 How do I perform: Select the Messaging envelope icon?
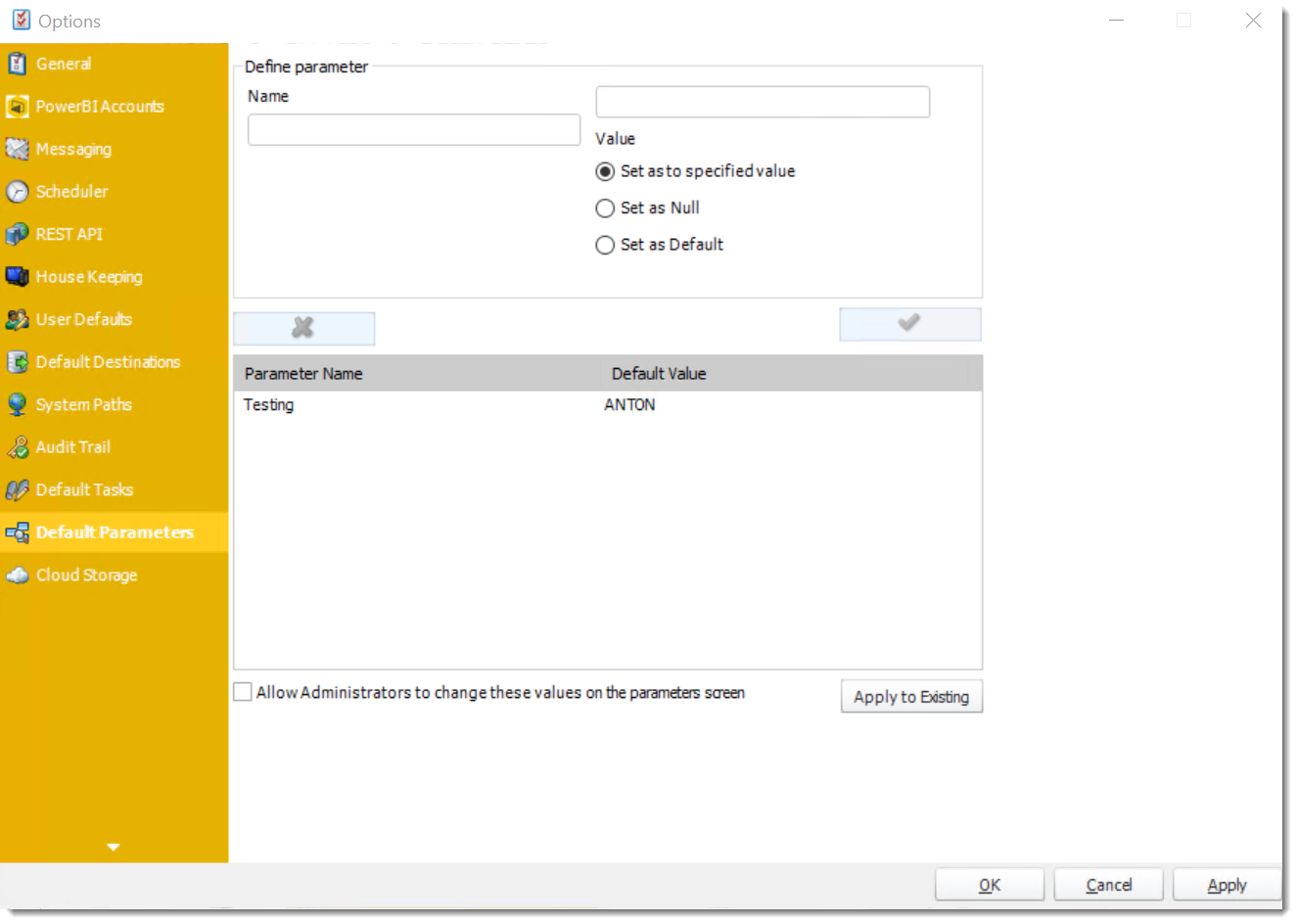click(17, 150)
